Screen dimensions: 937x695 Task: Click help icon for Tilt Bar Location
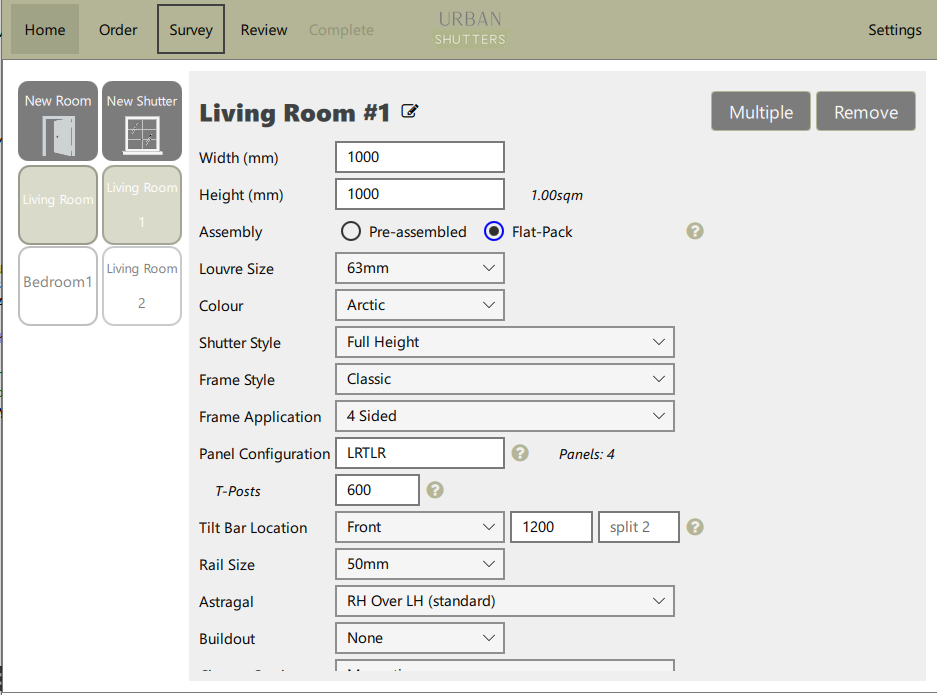click(695, 527)
